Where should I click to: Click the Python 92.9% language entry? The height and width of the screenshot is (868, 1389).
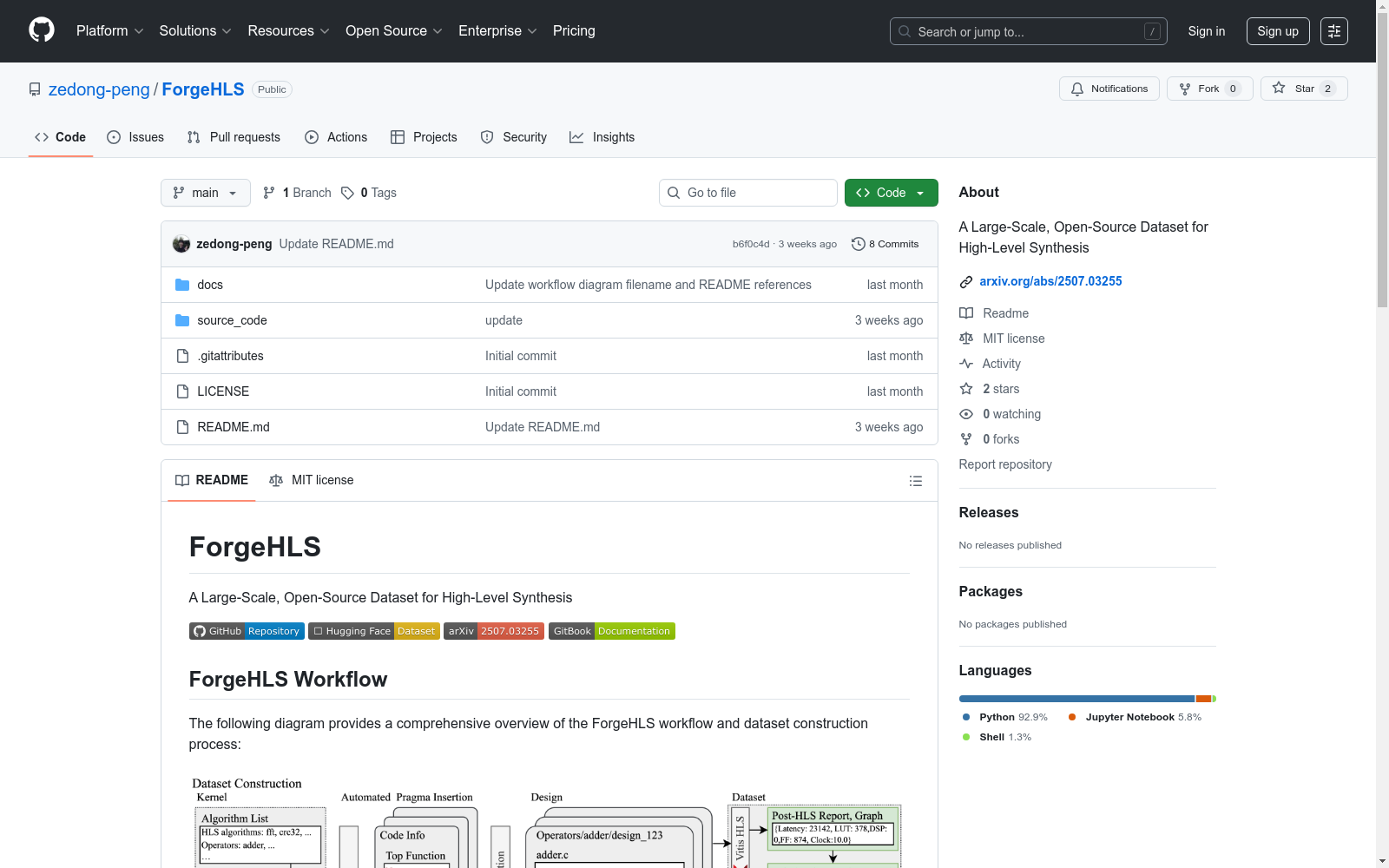pos(1004,717)
